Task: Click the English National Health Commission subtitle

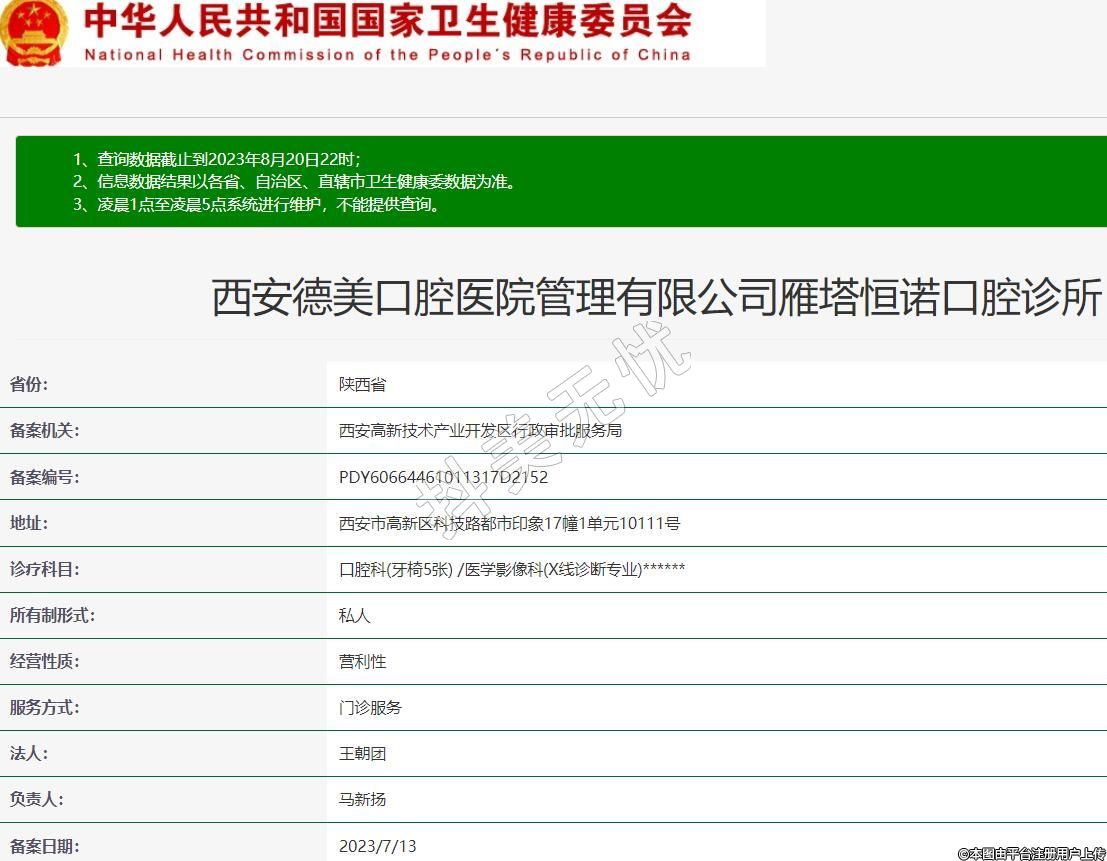Action: coord(387,55)
